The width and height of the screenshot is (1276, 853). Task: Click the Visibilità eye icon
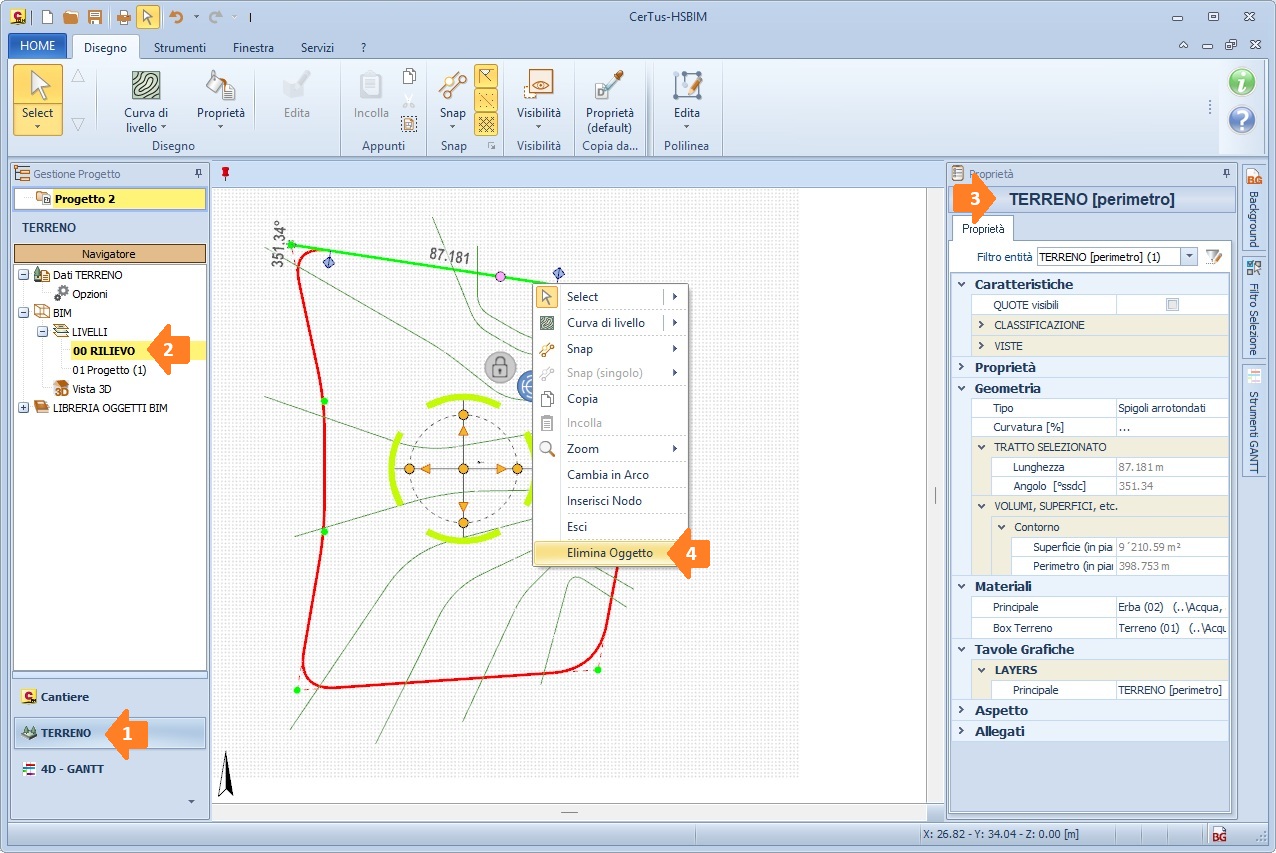pyautogui.click(x=539, y=85)
